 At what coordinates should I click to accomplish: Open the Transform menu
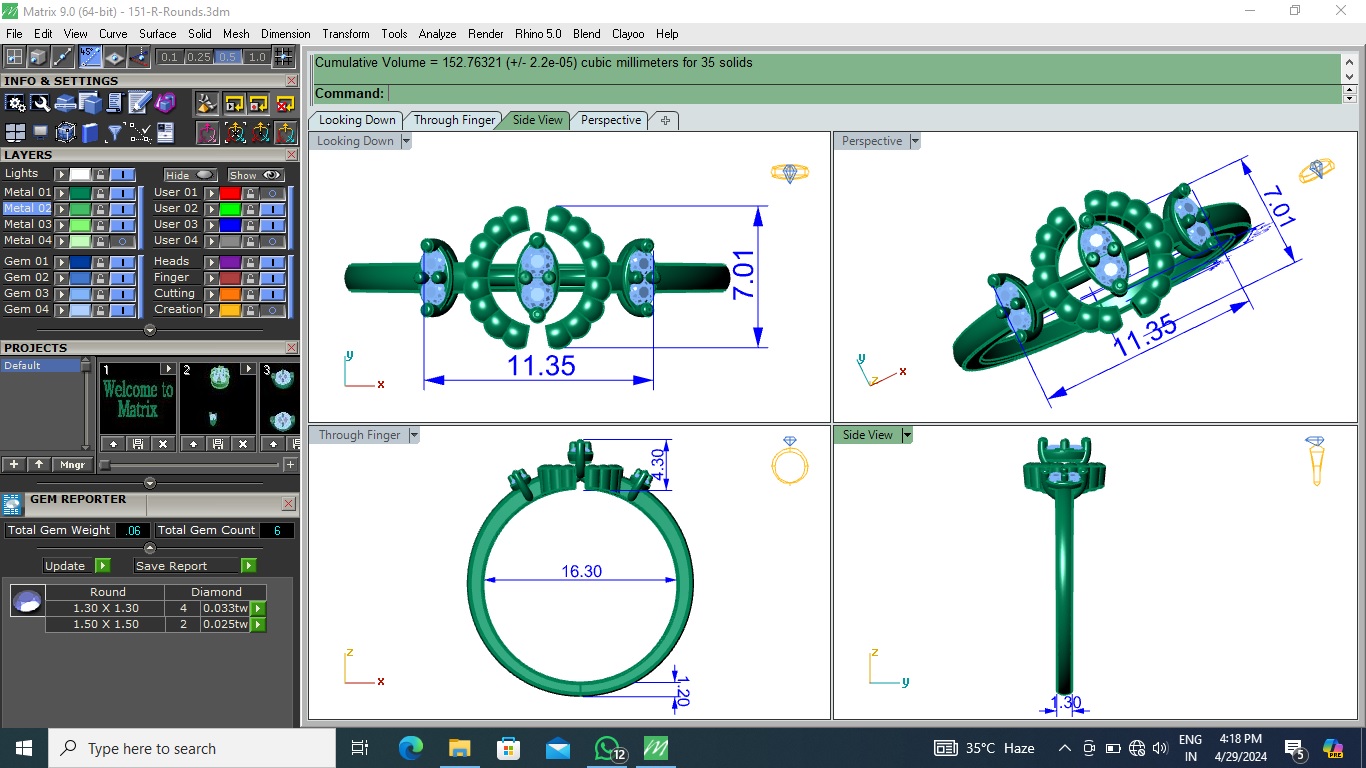tap(346, 34)
